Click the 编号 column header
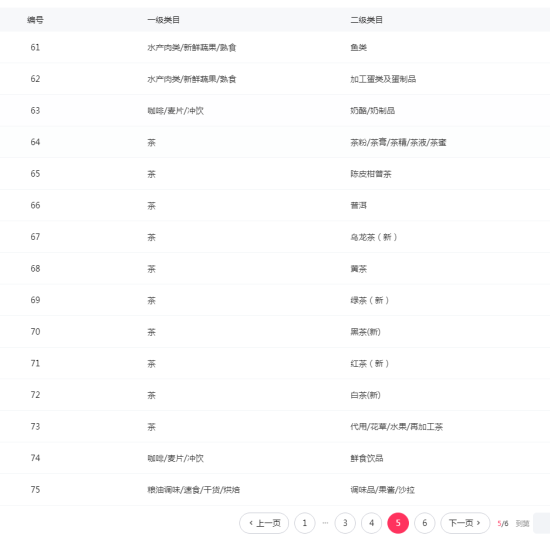The width and height of the screenshot is (550, 536). (35, 20)
